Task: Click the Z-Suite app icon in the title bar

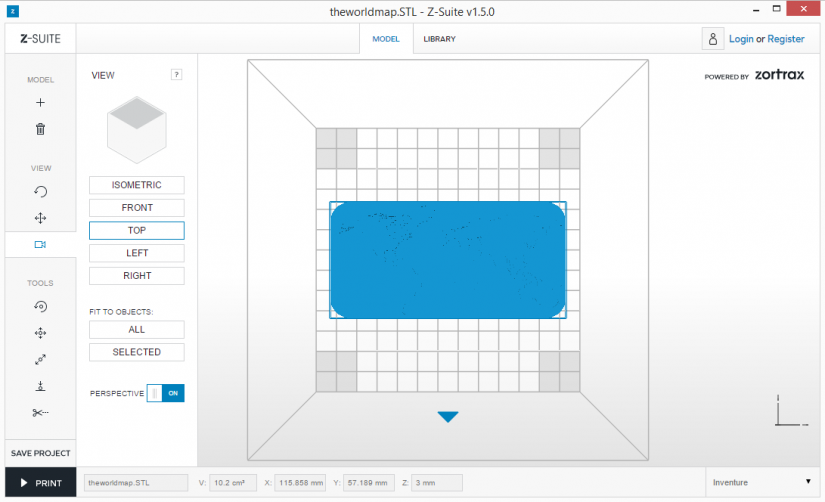Action: tap(13, 11)
